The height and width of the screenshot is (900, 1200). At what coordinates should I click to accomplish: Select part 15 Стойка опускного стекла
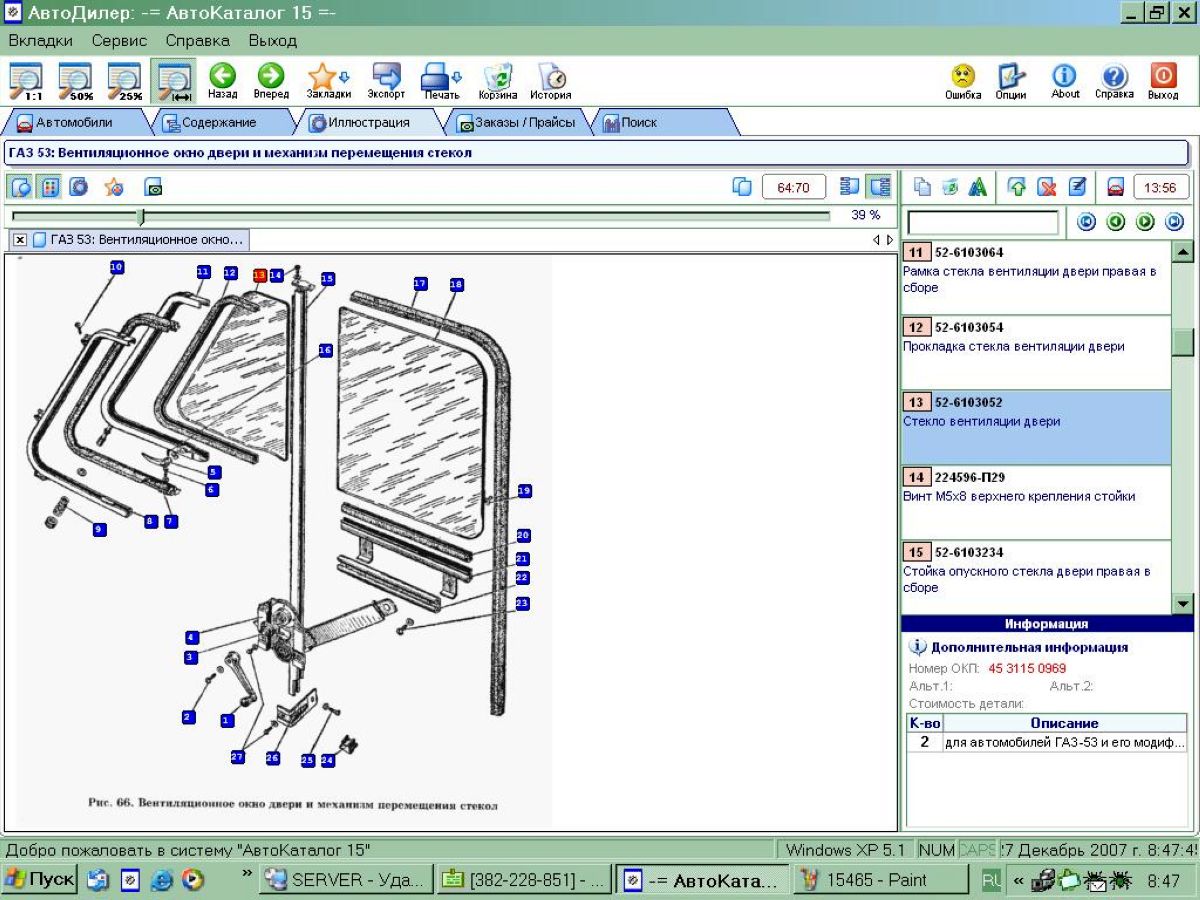click(x=1035, y=571)
